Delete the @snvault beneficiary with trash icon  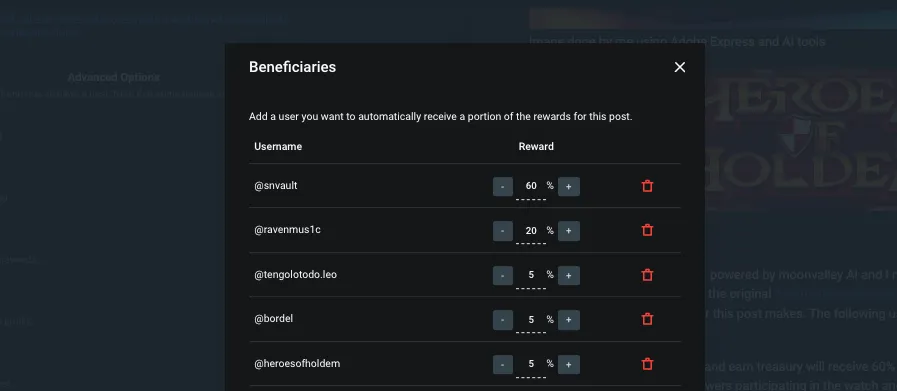(647, 186)
